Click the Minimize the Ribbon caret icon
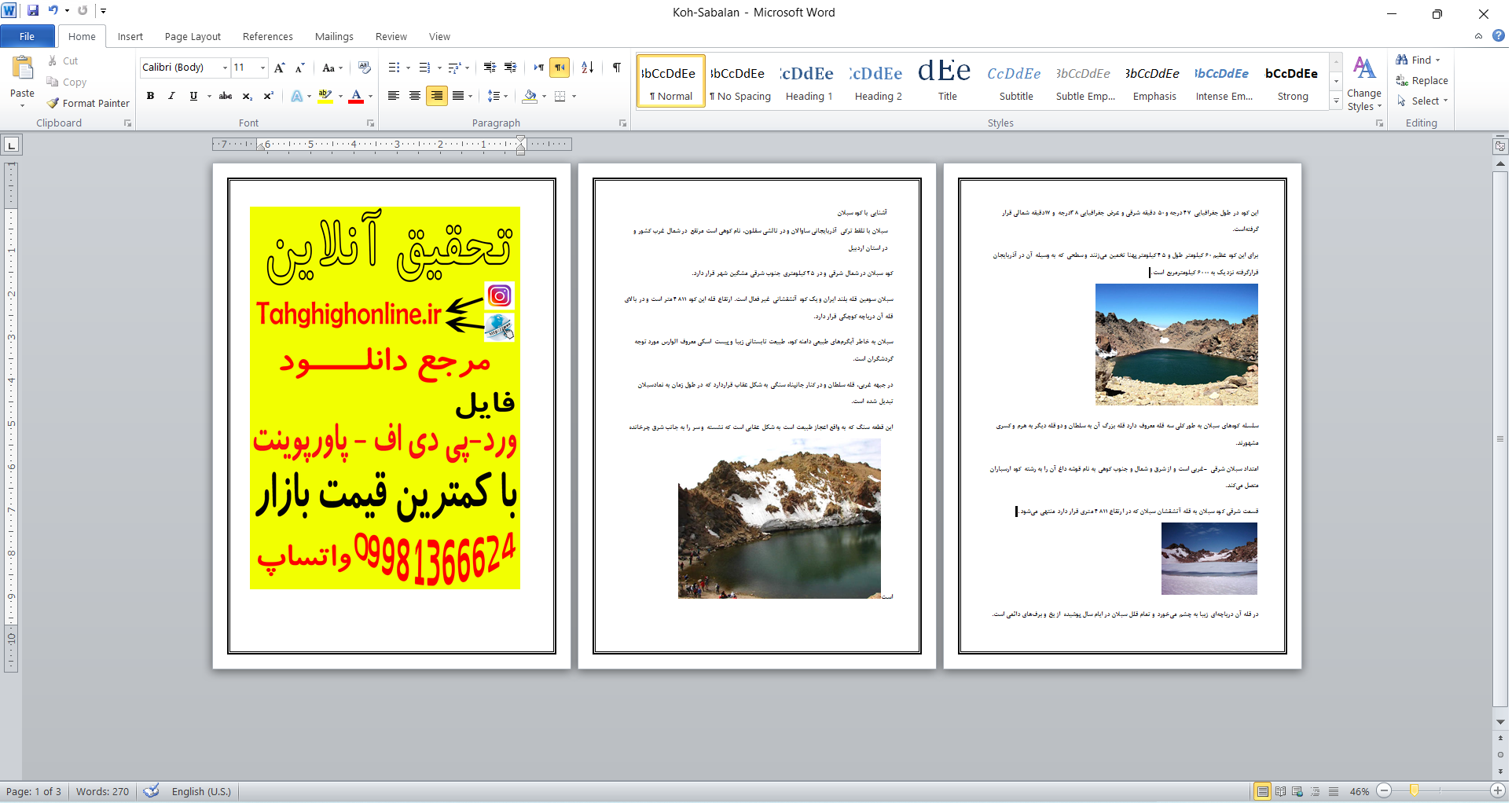 (x=1478, y=36)
